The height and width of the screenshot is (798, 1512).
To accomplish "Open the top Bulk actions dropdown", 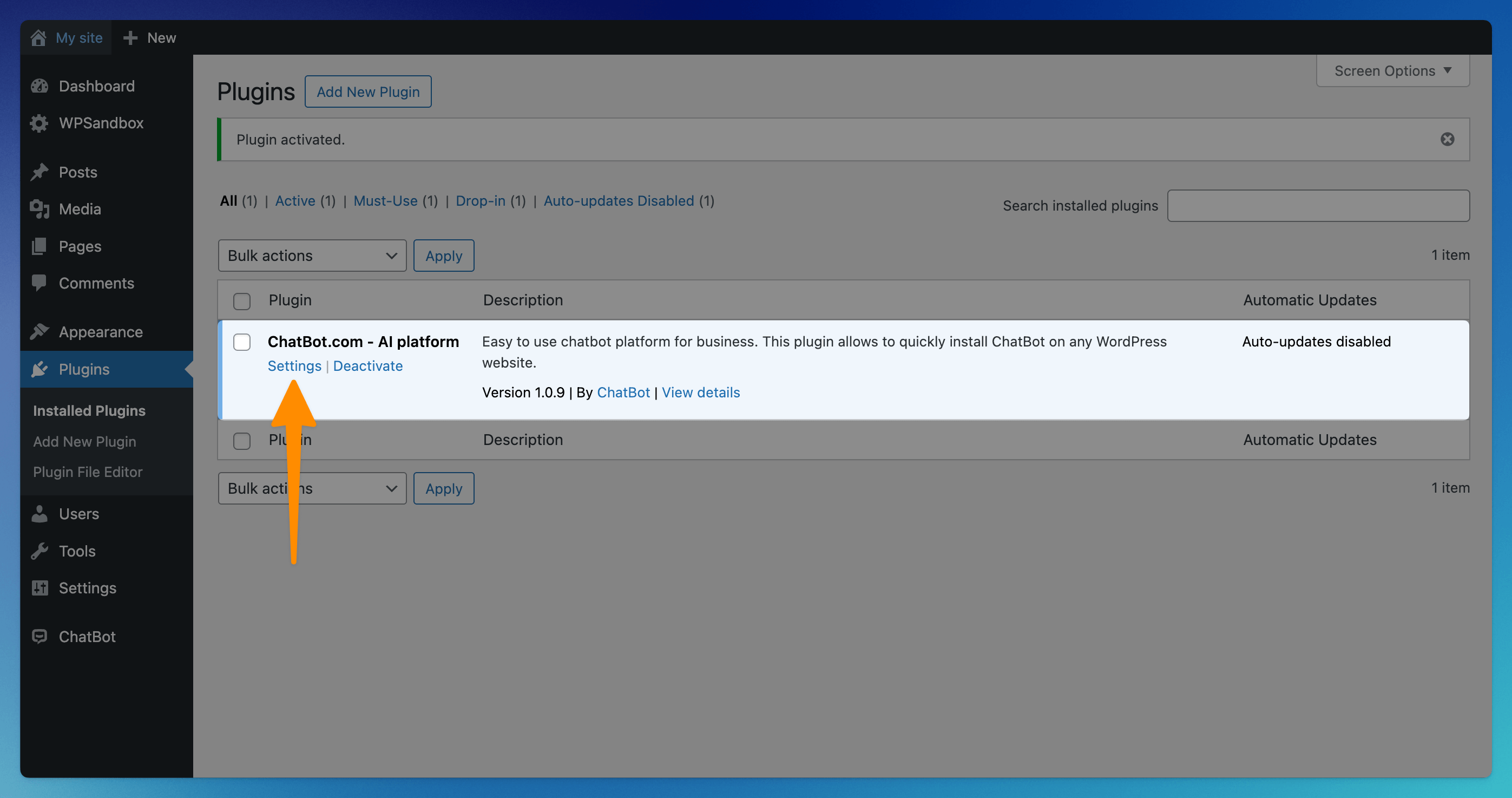I will [312, 256].
